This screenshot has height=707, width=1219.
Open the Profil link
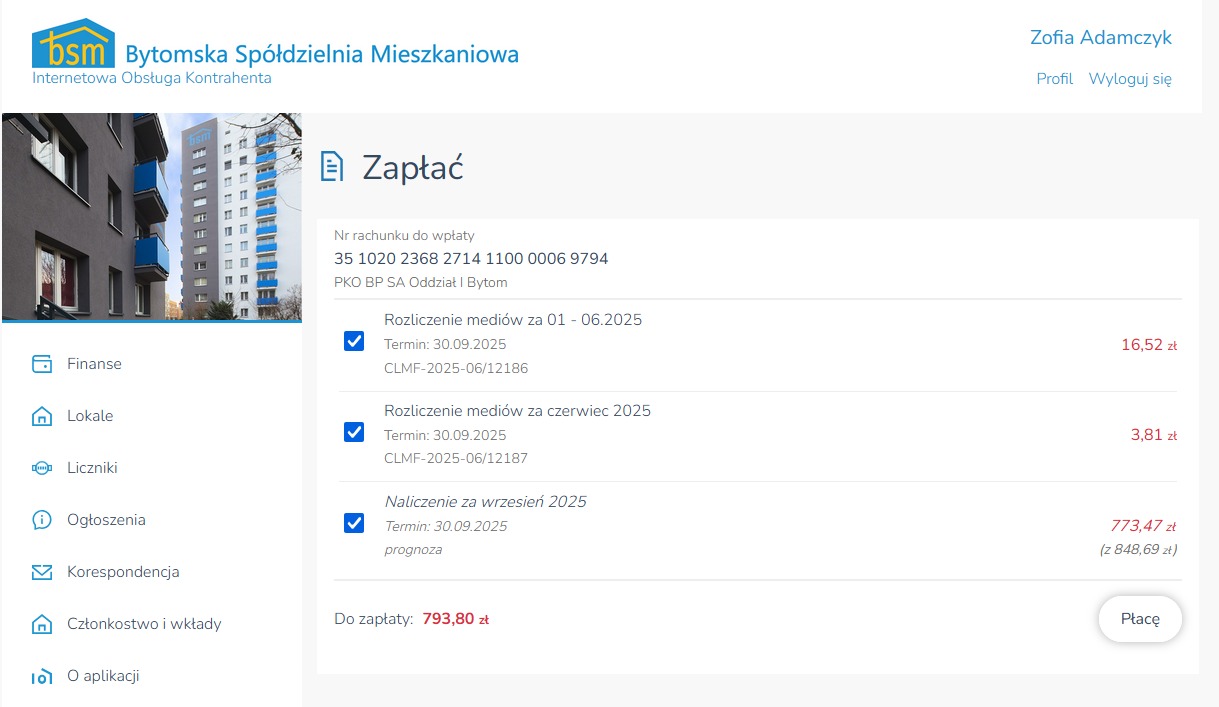coord(1054,79)
